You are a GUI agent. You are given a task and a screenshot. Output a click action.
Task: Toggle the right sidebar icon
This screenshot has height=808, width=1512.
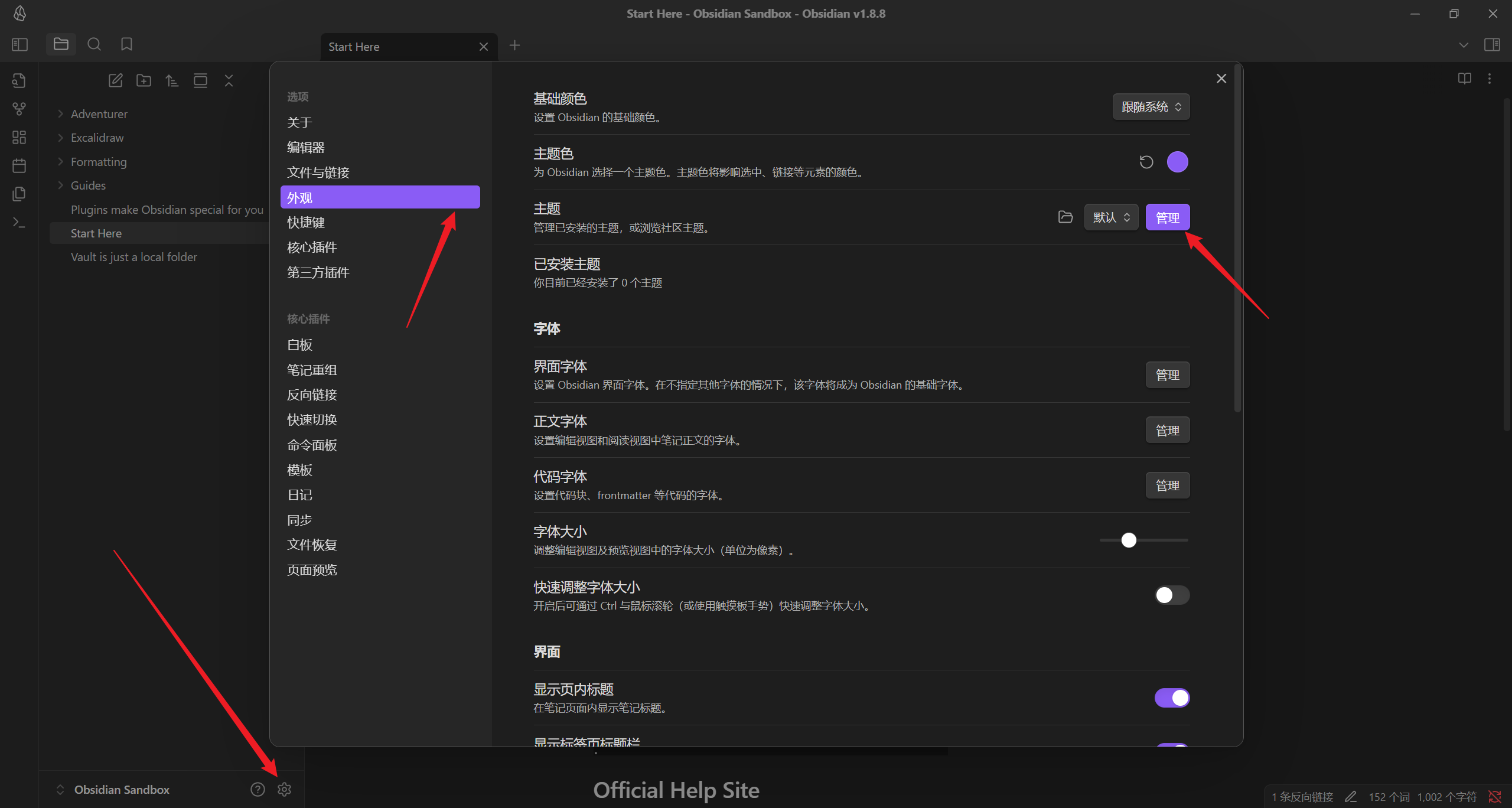1492,45
